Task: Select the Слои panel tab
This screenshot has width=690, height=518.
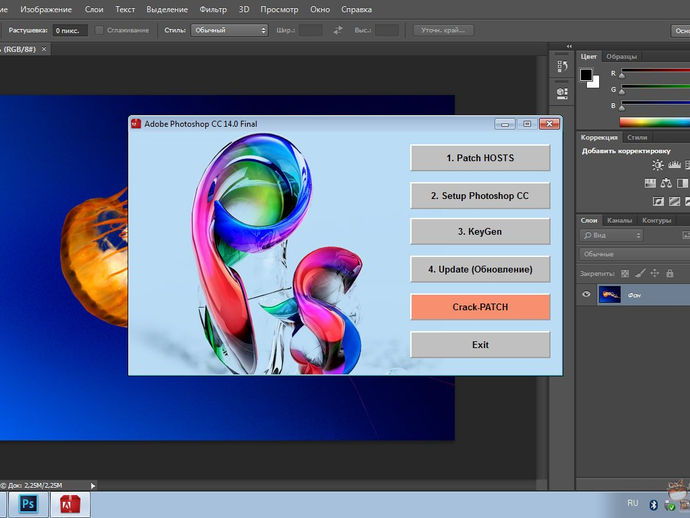Action: (589, 220)
